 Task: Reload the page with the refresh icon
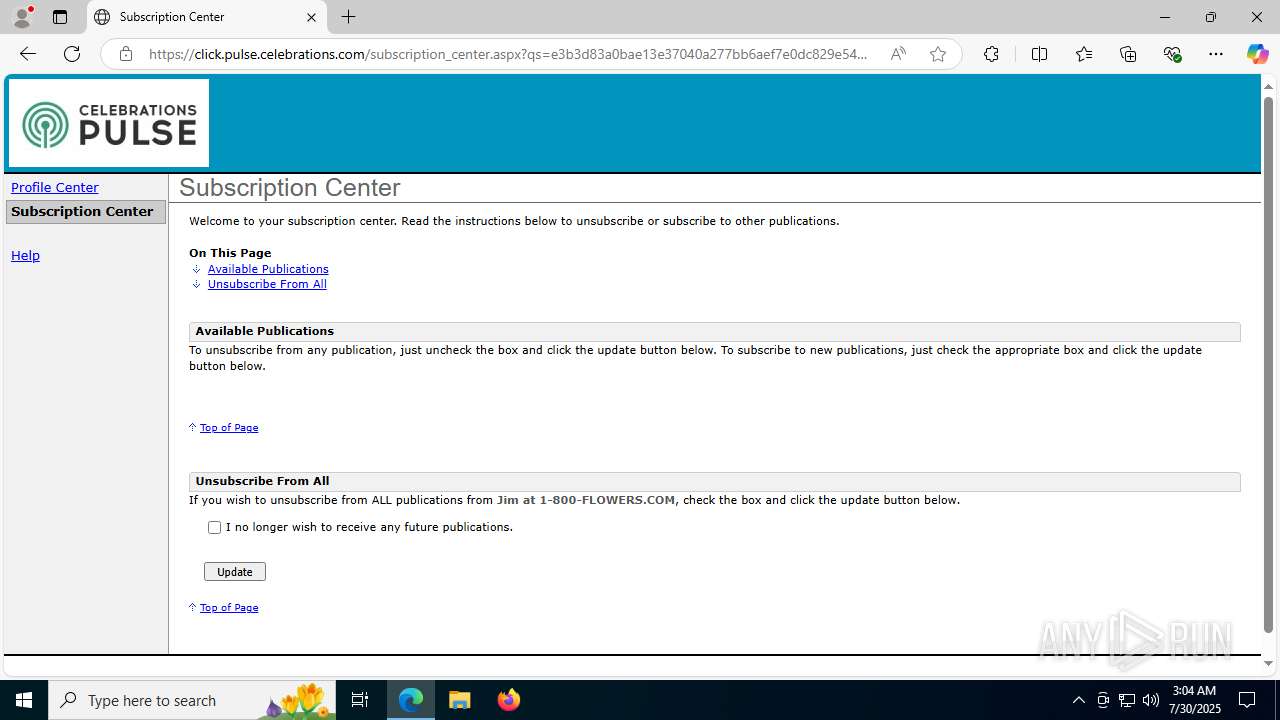72,54
